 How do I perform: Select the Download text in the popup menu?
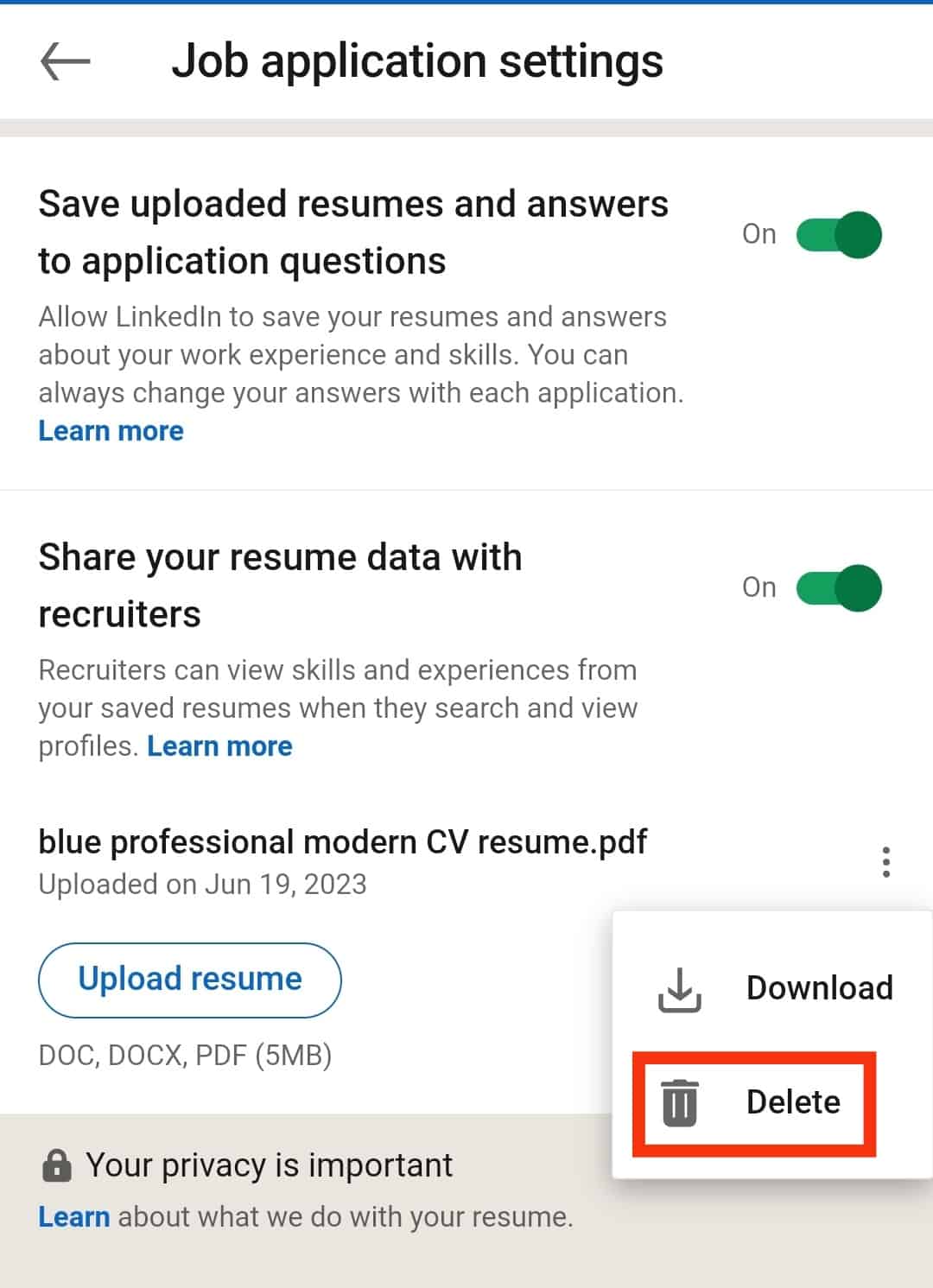pos(819,987)
